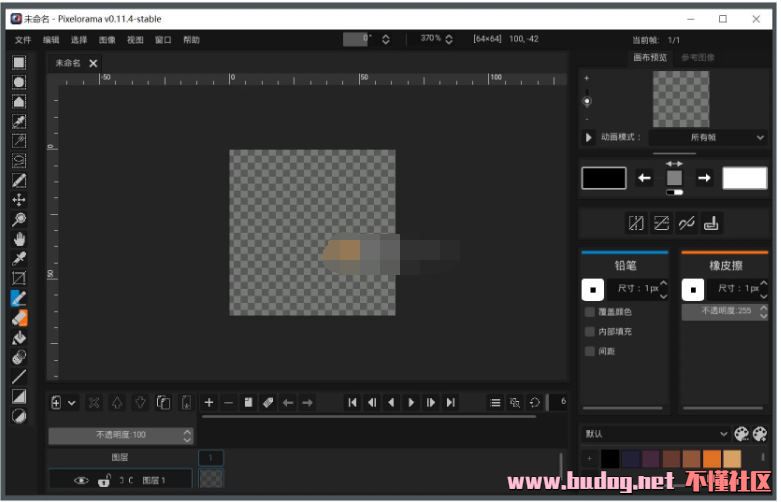Pick the Pan hand tool
This screenshot has height=502, width=781.
19,239
